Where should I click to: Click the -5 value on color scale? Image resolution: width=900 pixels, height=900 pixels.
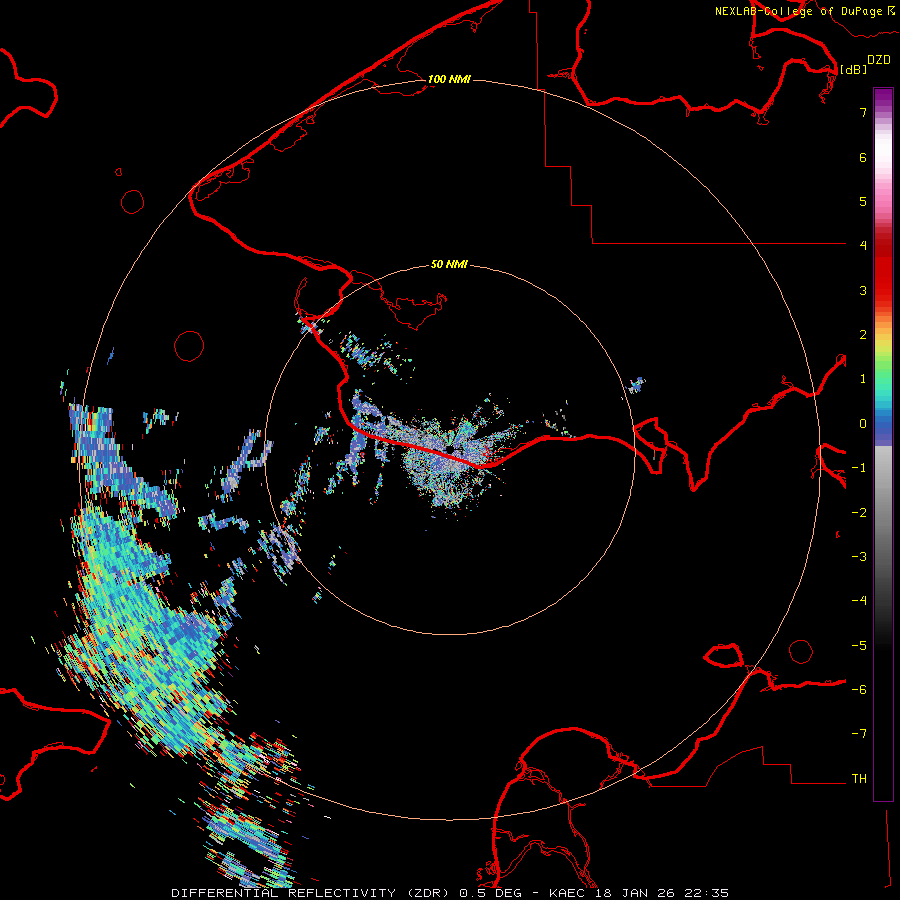pyautogui.click(x=859, y=646)
